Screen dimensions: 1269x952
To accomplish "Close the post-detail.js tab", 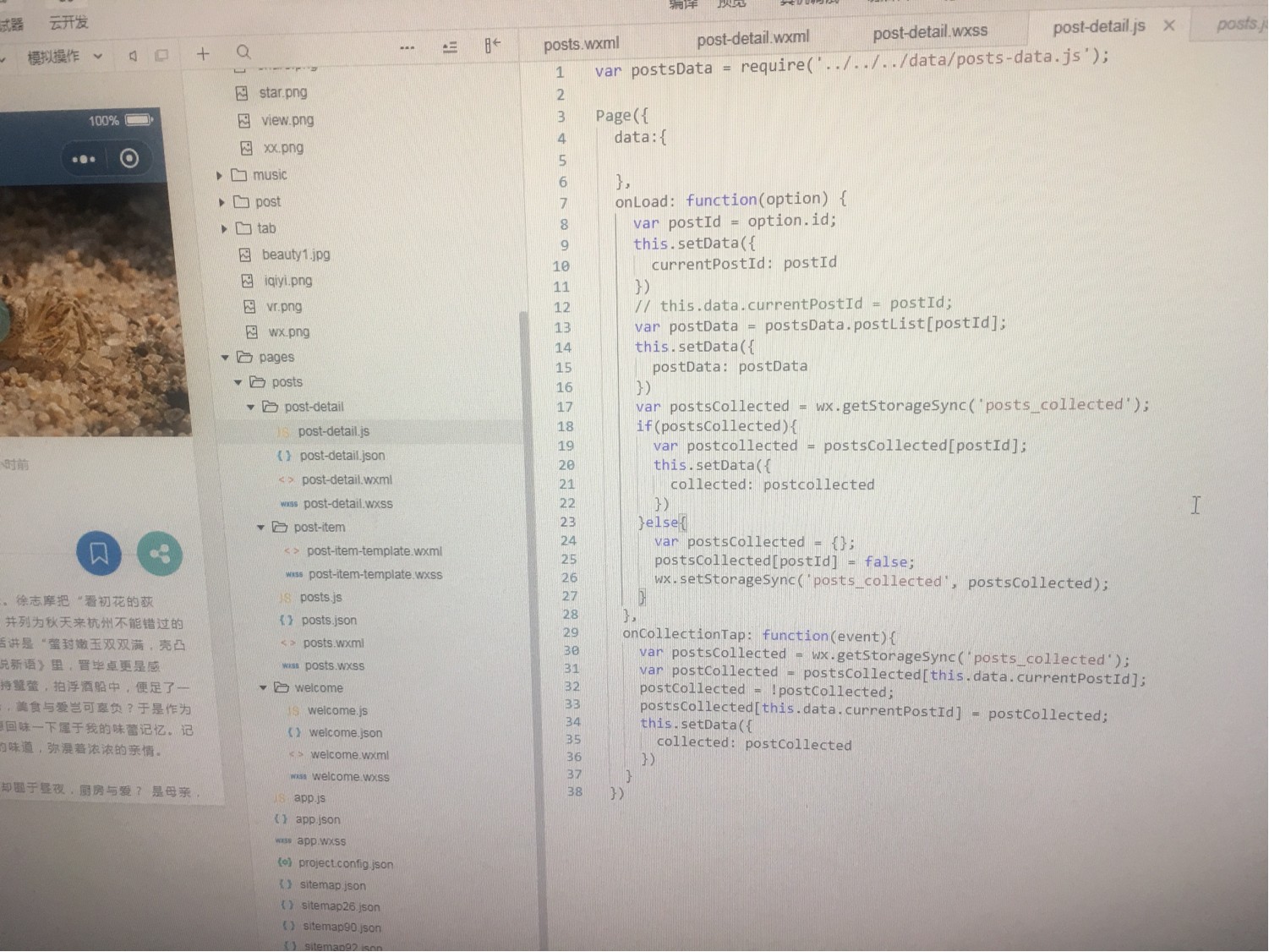I will 1169,25.
